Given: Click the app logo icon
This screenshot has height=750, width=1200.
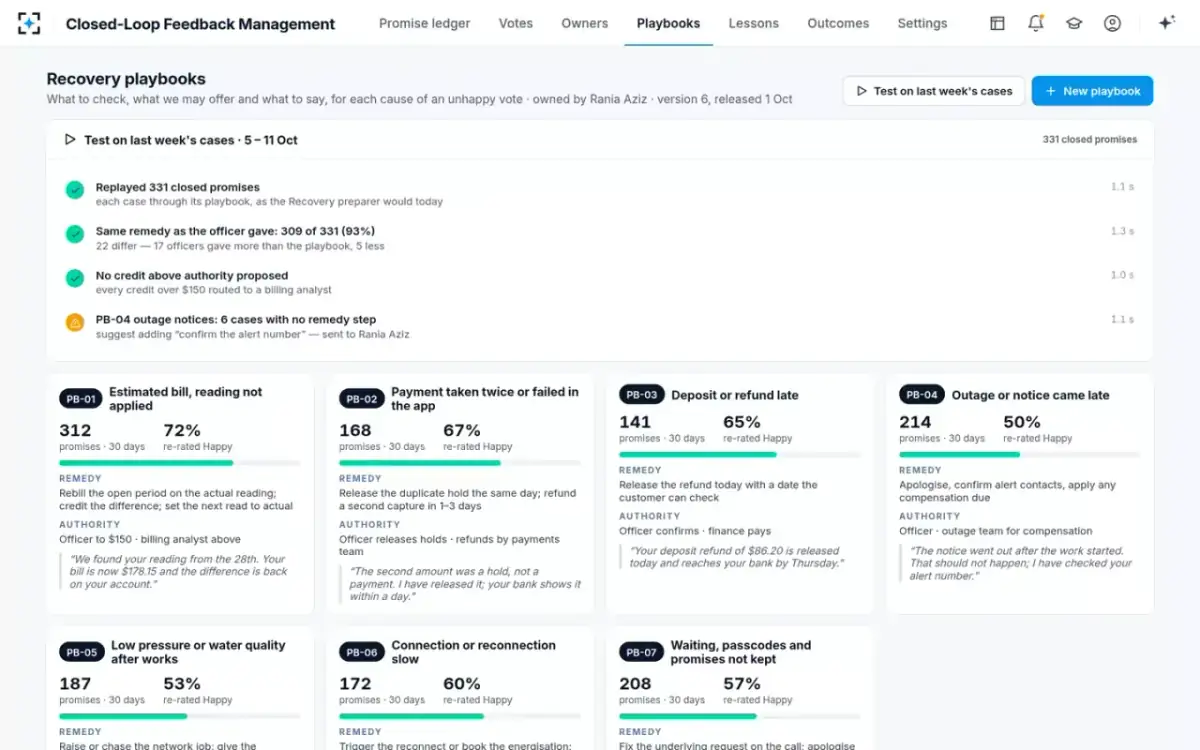Looking at the screenshot, I should (x=29, y=23).
